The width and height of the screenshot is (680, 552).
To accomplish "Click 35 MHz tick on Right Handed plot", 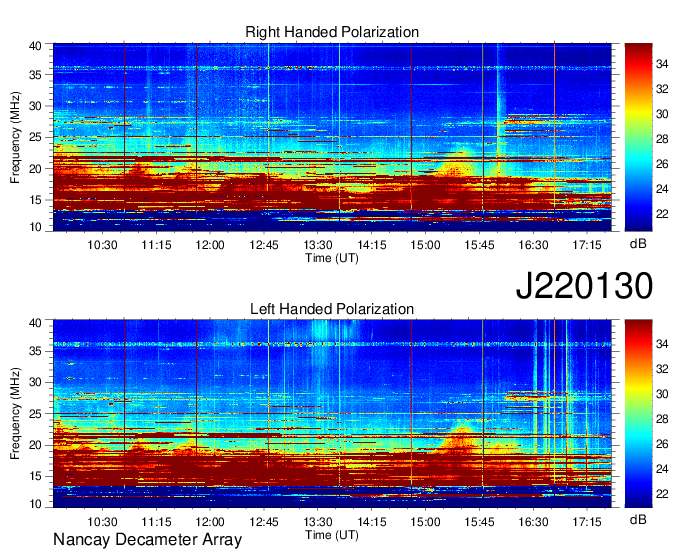I will tap(35, 75).
